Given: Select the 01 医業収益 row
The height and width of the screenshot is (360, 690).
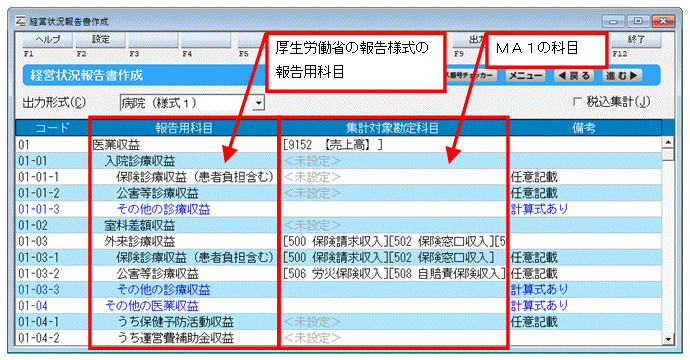Looking at the screenshot, I should click(339, 144).
